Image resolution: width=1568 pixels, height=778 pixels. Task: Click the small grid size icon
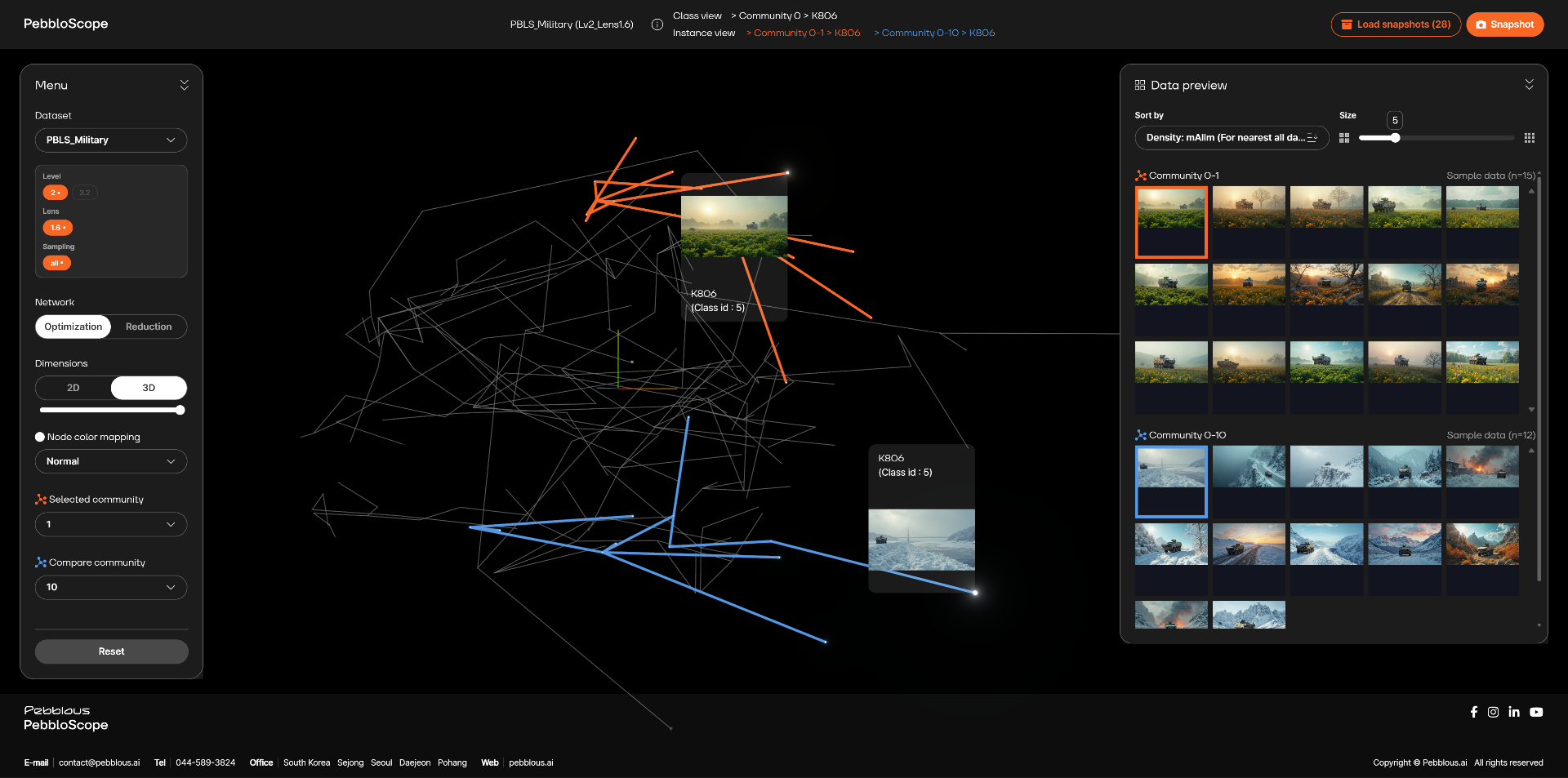[x=1344, y=138]
